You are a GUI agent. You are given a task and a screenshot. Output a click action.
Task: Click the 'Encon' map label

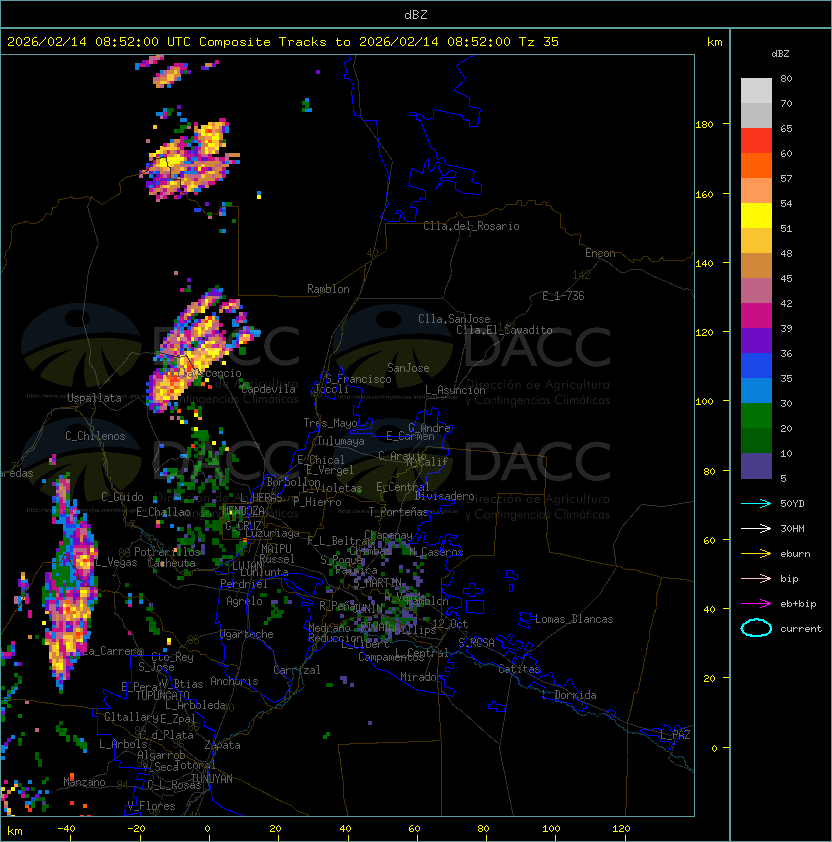(600, 253)
